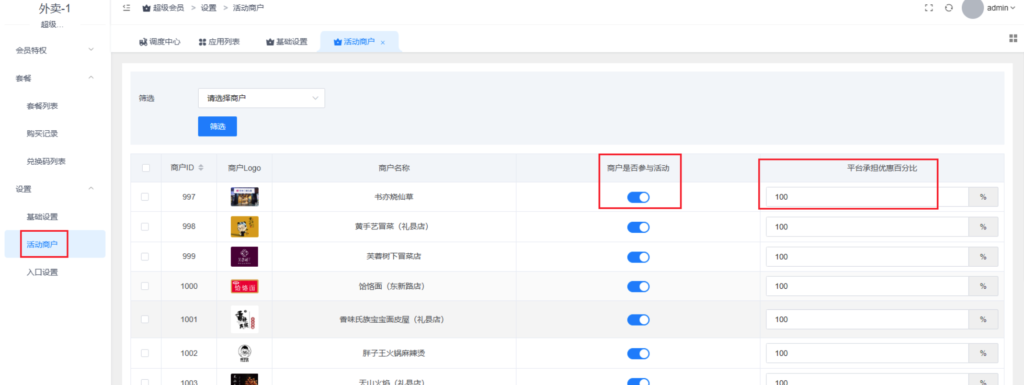
Task: Click the round logo of merchant 1002
Action: pos(244,353)
